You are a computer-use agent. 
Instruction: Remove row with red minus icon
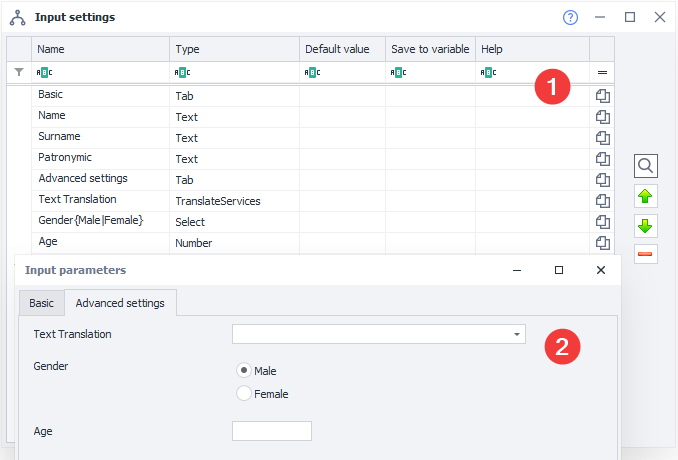[x=646, y=254]
